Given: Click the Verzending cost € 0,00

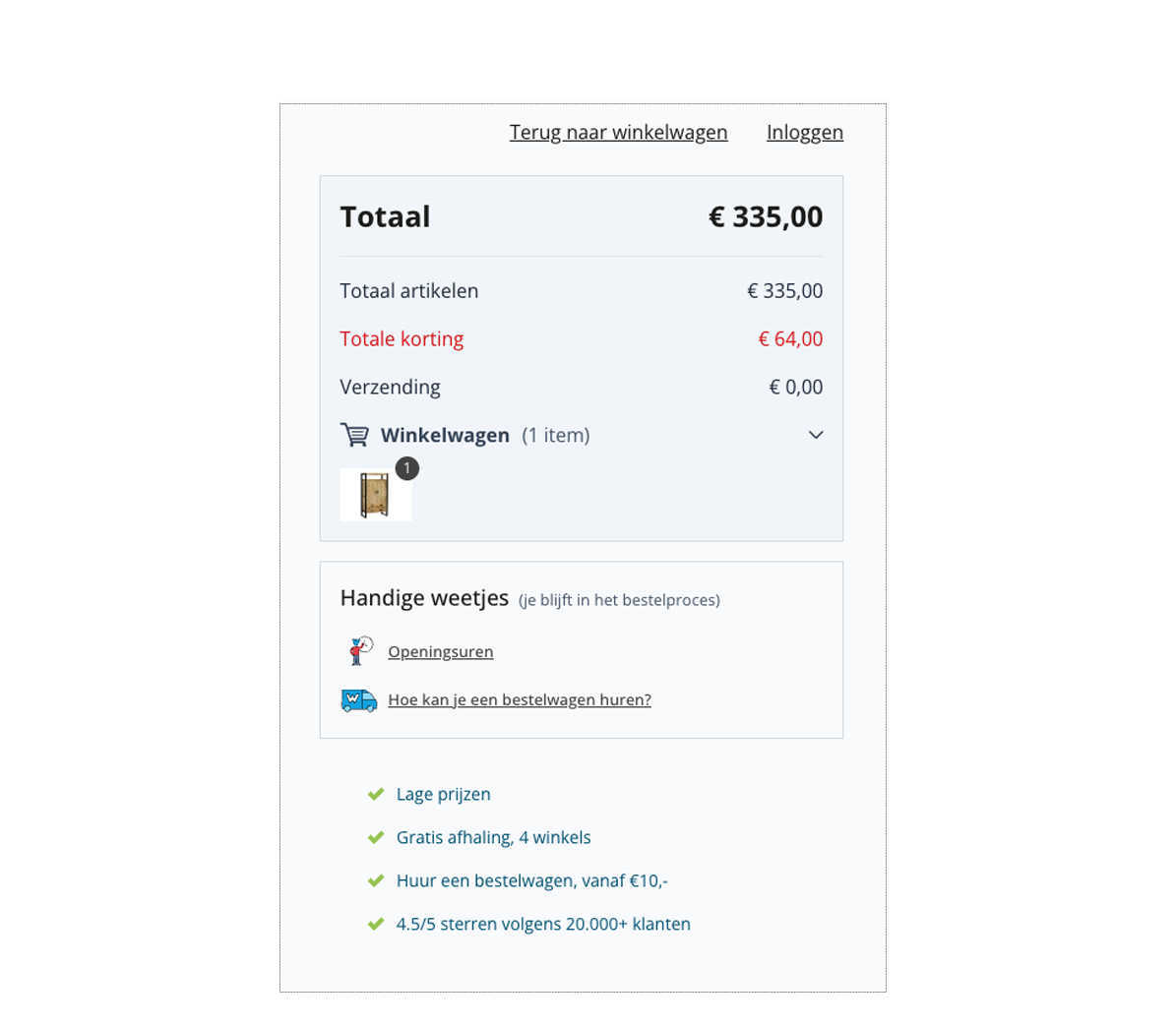Looking at the screenshot, I should click(x=796, y=387).
